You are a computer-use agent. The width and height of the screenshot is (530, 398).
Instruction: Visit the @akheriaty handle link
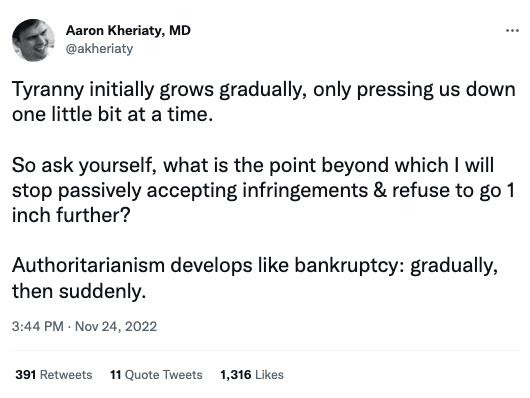coord(99,49)
